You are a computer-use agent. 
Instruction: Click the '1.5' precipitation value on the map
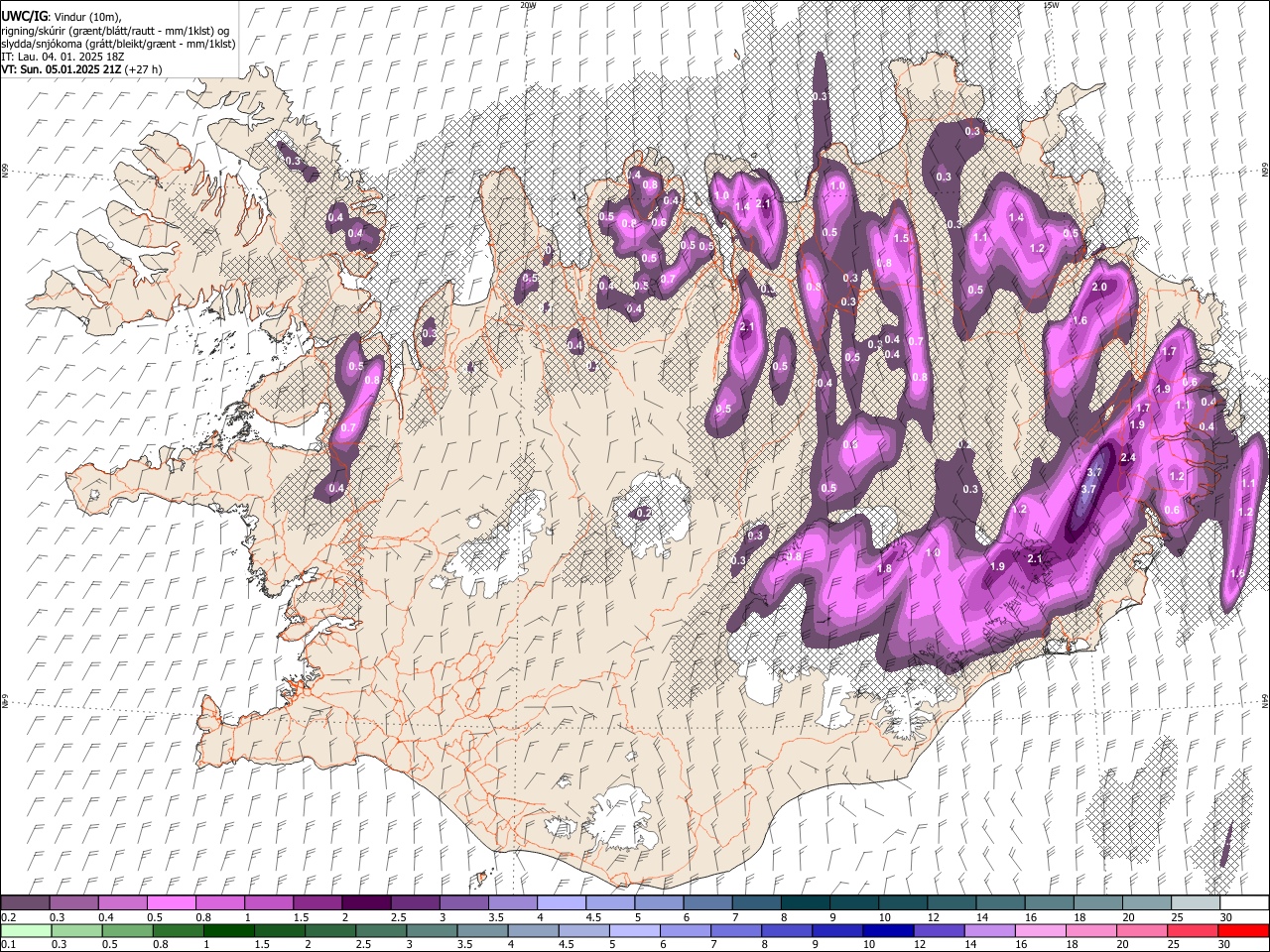click(901, 238)
